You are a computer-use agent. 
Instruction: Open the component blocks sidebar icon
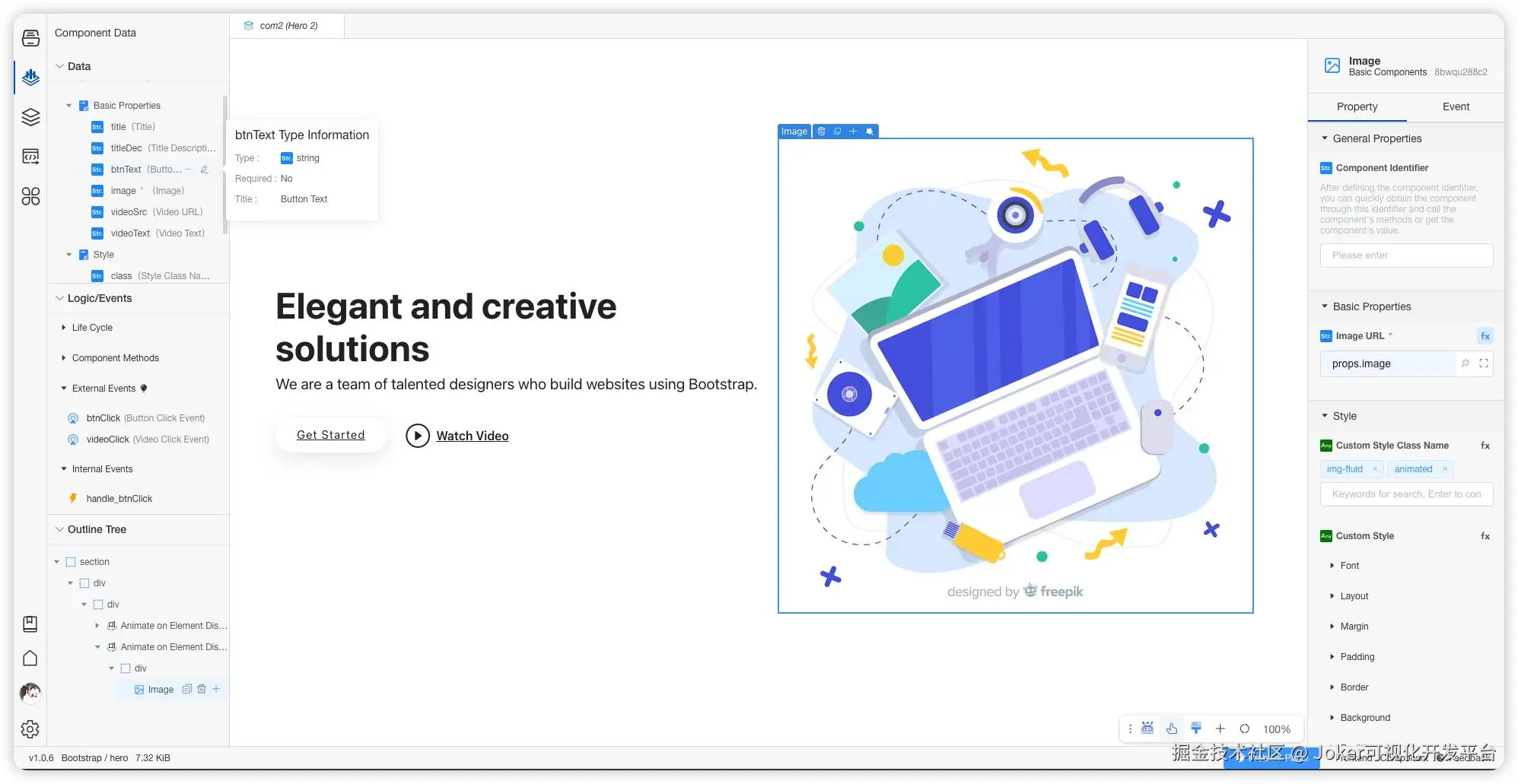tap(30, 196)
